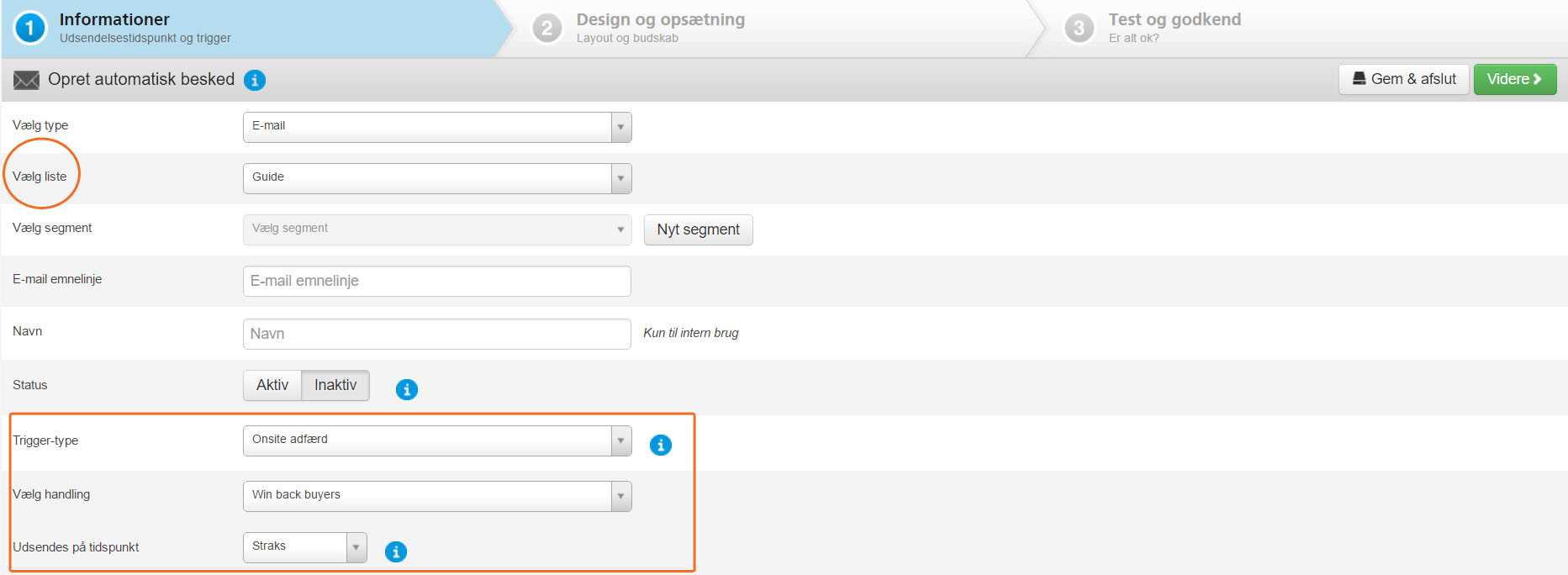Click info icon beside Opret automatisk besked

(255, 80)
